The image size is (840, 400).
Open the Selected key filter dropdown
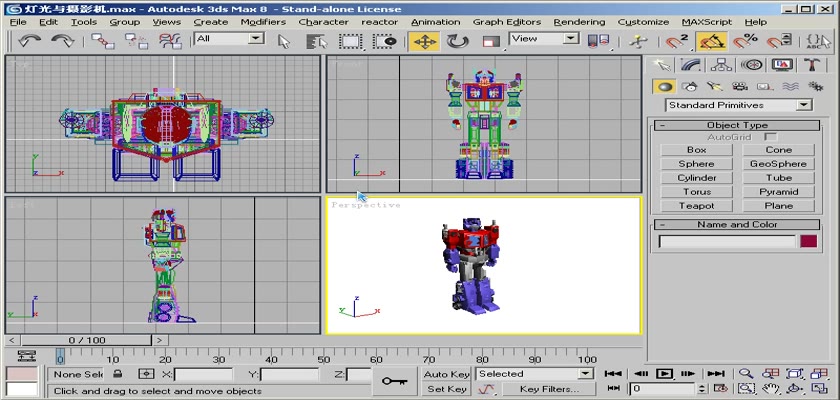click(535, 374)
